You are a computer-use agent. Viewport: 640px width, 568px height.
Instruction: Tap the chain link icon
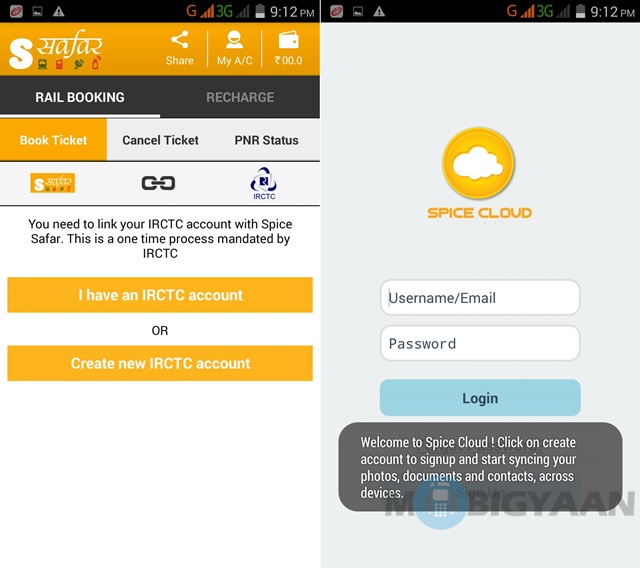click(x=158, y=183)
